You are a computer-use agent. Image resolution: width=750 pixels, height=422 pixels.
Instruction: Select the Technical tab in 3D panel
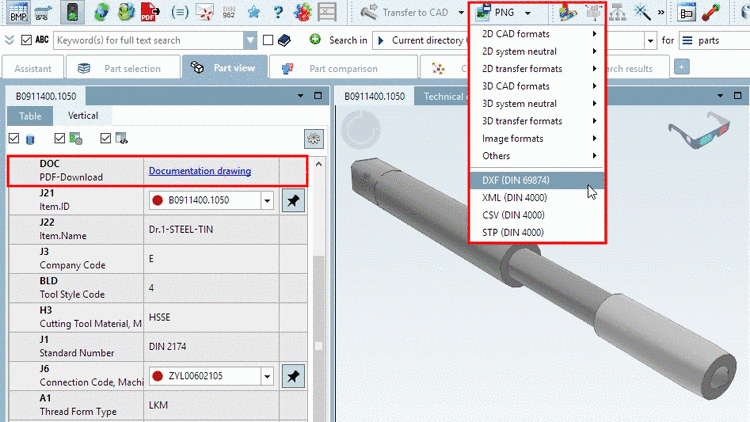tap(443, 97)
